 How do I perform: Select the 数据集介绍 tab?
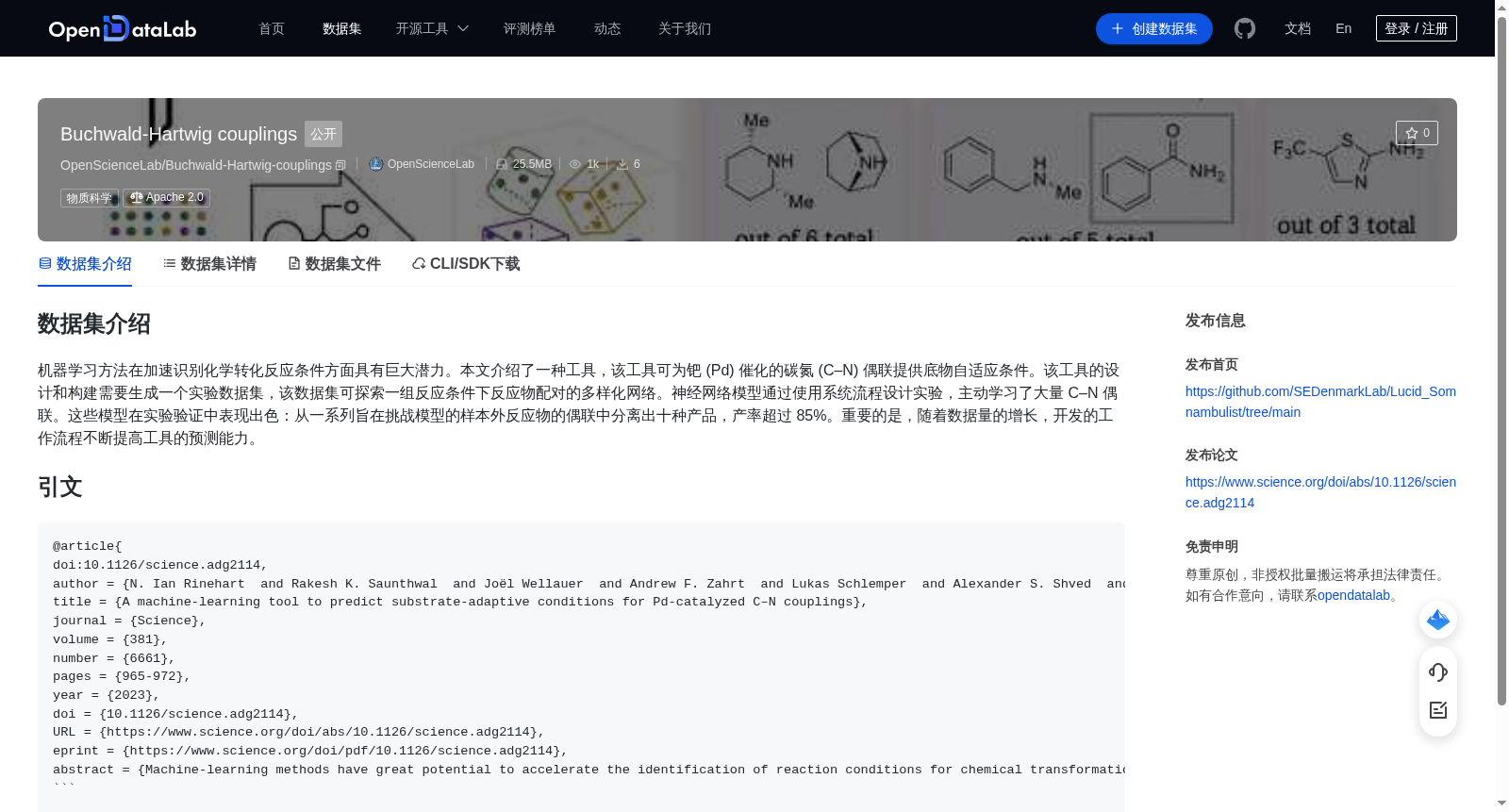click(85, 264)
